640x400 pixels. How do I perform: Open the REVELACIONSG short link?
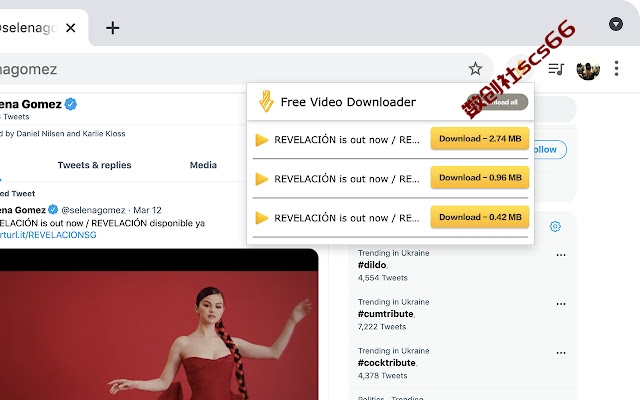click(x=48, y=235)
